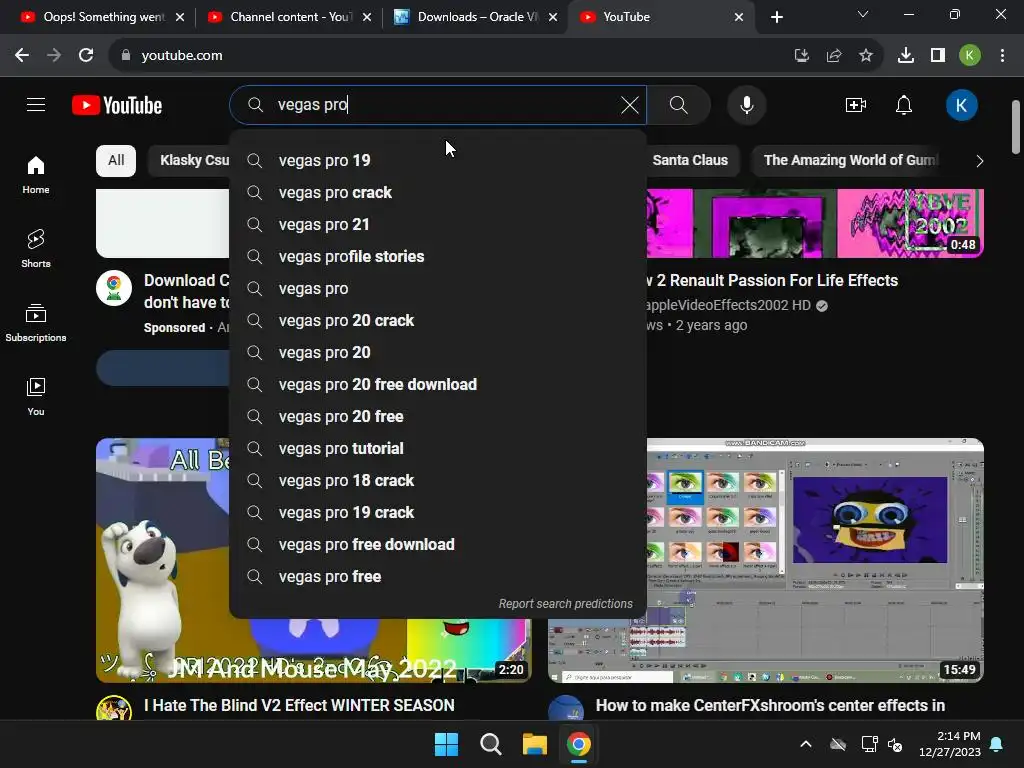Select suggestion 'vegas pro 20 free download'
Screen dimensions: 1024x768
438,385
